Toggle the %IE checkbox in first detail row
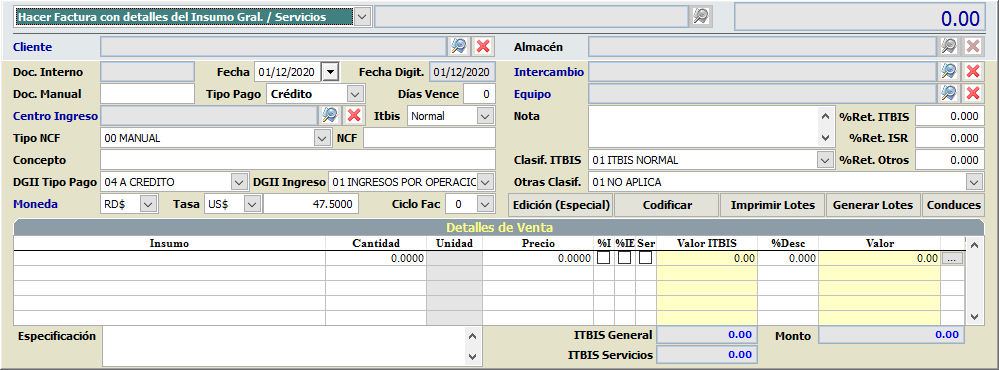Image resolution: width=999 pixels, height=370 pixels. (x=625, y=258)
